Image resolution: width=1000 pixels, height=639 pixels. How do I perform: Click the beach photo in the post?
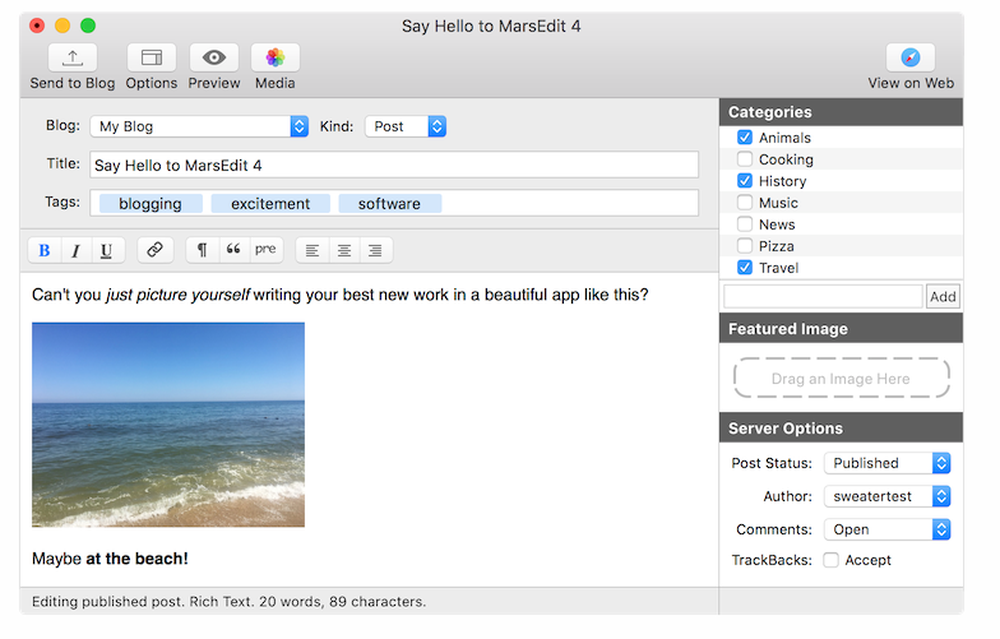tap(168, 425)
